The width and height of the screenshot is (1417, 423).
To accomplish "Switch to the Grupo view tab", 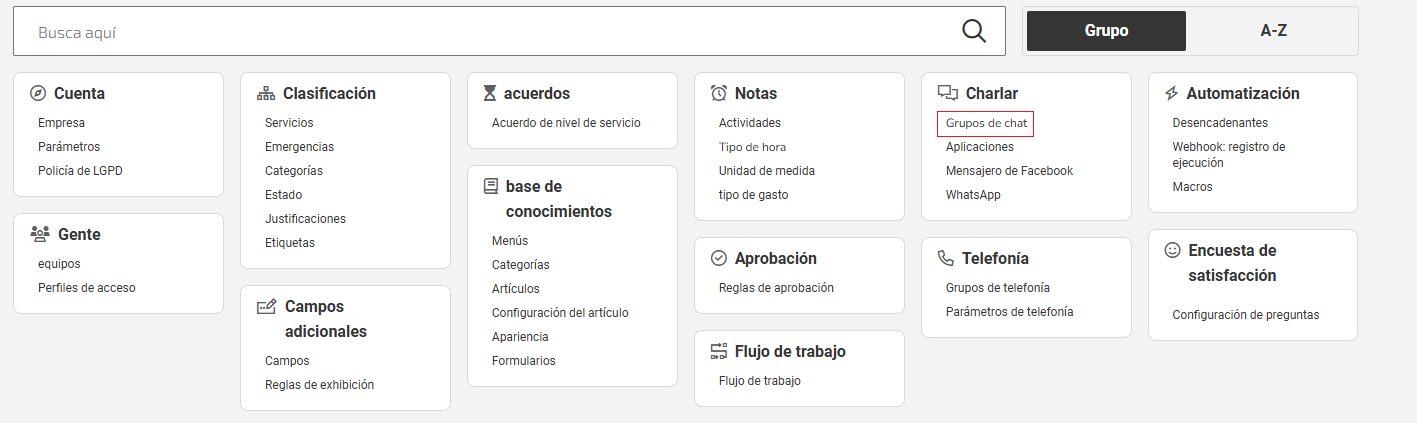I will pos(1106,31).
